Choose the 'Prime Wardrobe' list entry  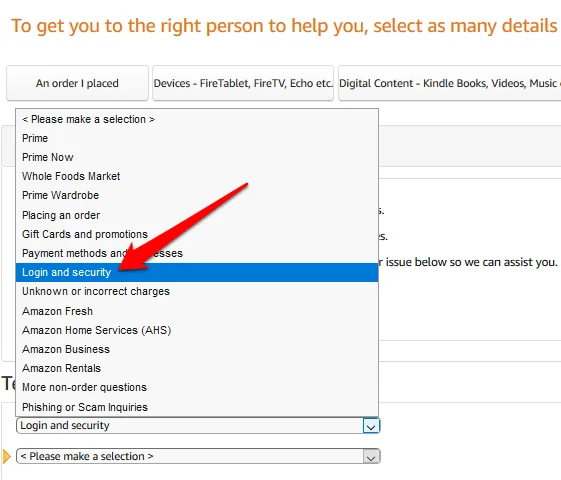pyautogui.click(x=197, y=195)
